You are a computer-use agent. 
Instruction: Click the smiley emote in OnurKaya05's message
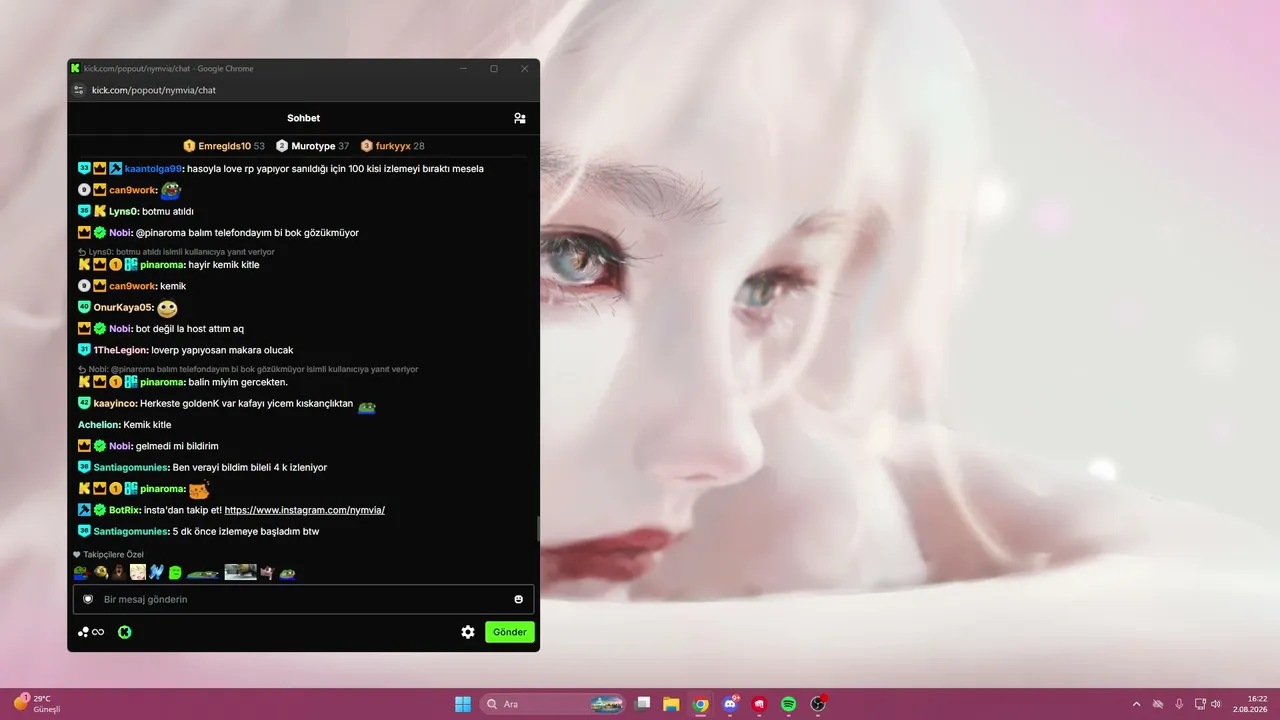pos(167,308)
